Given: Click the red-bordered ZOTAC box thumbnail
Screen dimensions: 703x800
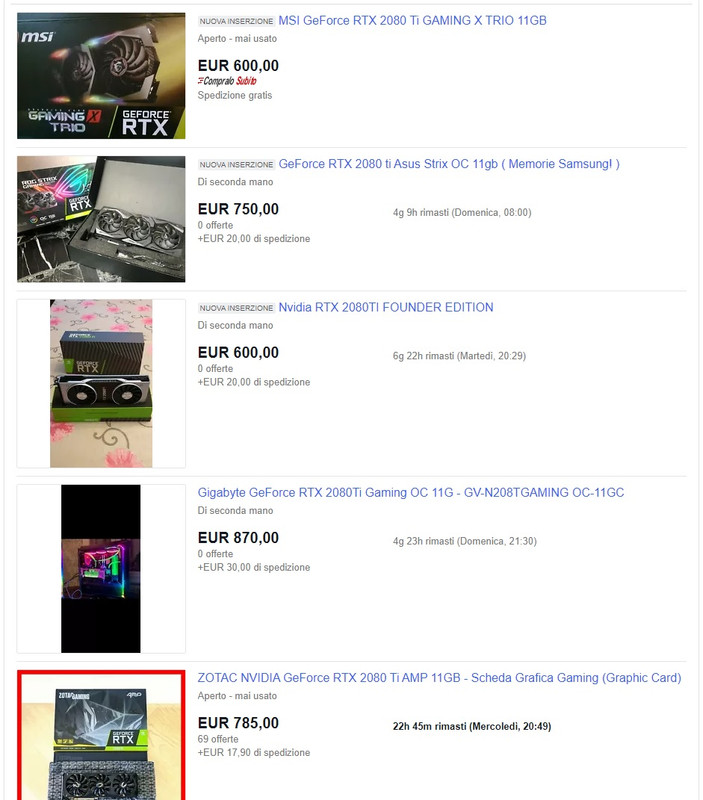Looking at the screenshot, I should (x=101, y=735).
